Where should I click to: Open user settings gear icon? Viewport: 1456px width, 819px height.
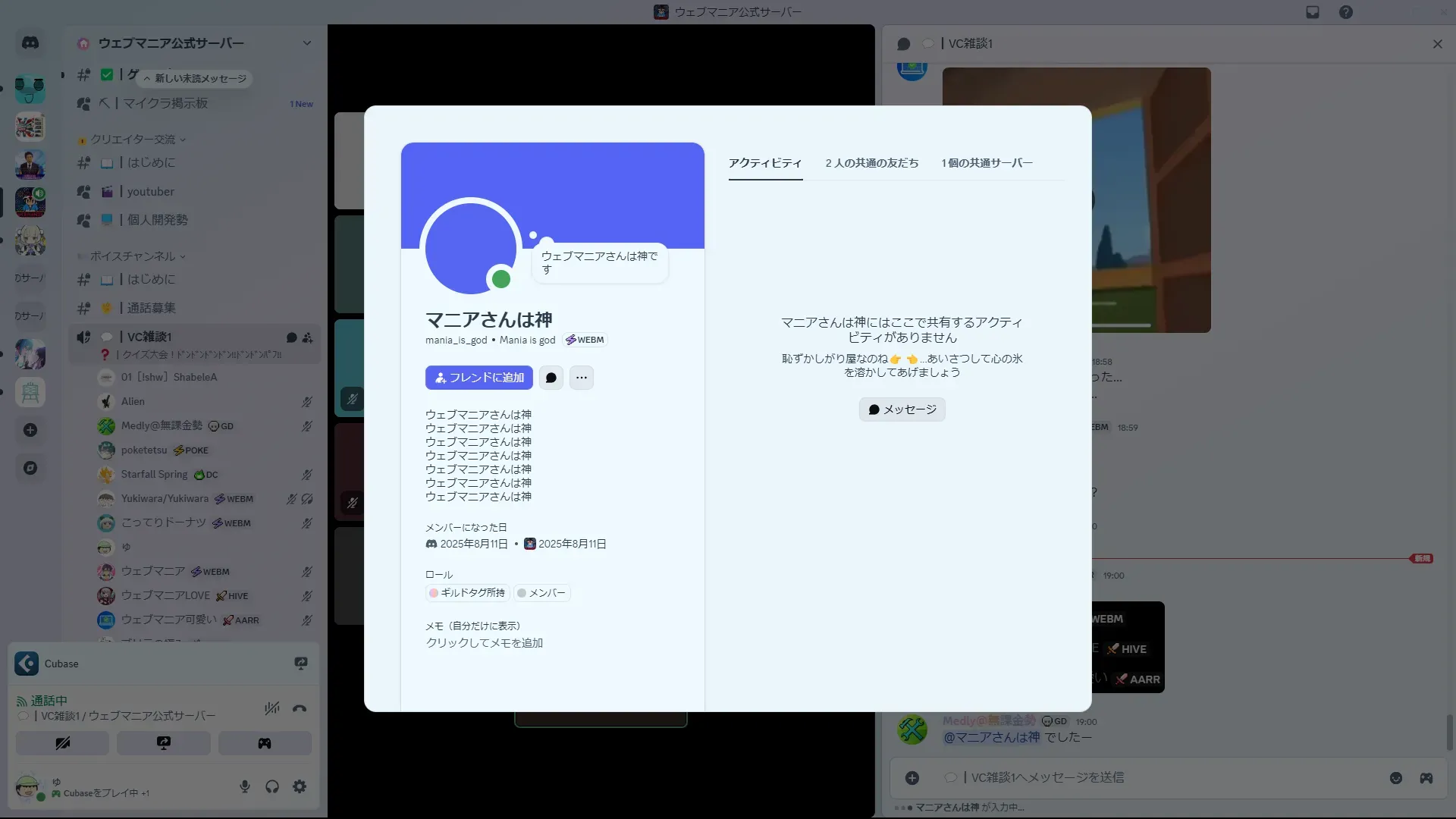pos(300,786)
